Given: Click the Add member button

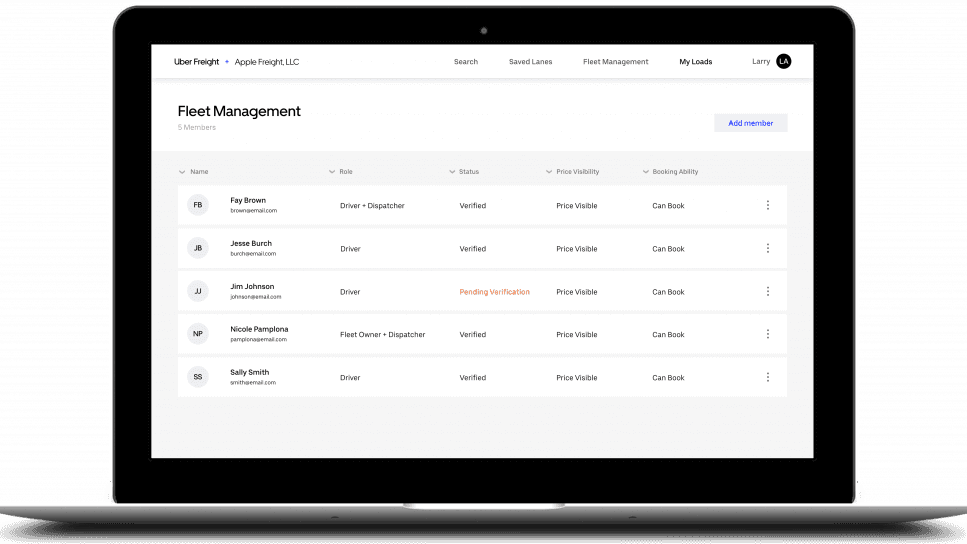Looking at the screenshot, I should (x=751, y=123).
